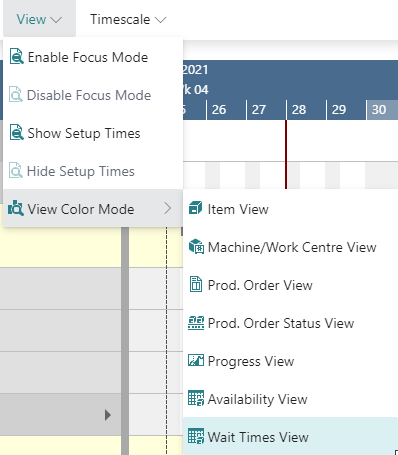Open the View dropdown menu
This screenshot has width=398, height=455.
39,19
